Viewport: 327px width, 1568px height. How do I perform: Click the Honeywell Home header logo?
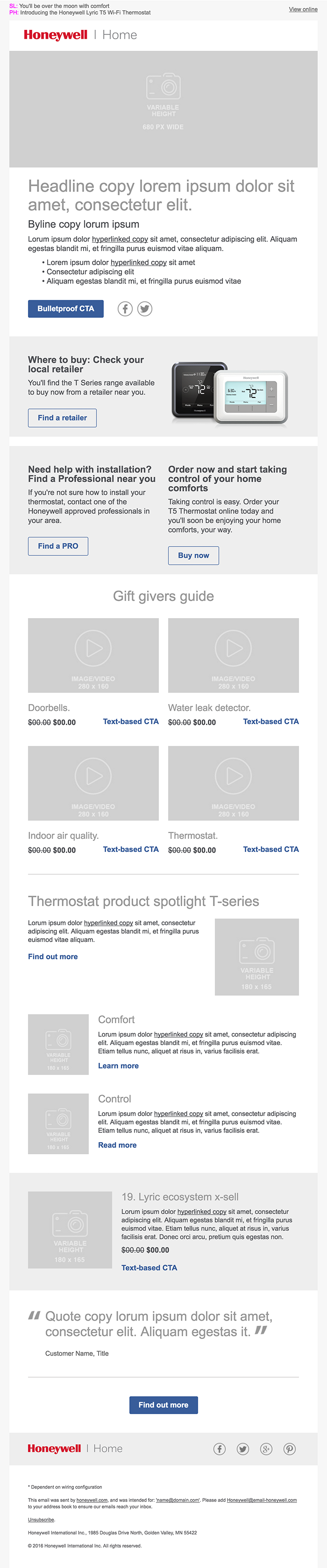[x=80, y=35]
